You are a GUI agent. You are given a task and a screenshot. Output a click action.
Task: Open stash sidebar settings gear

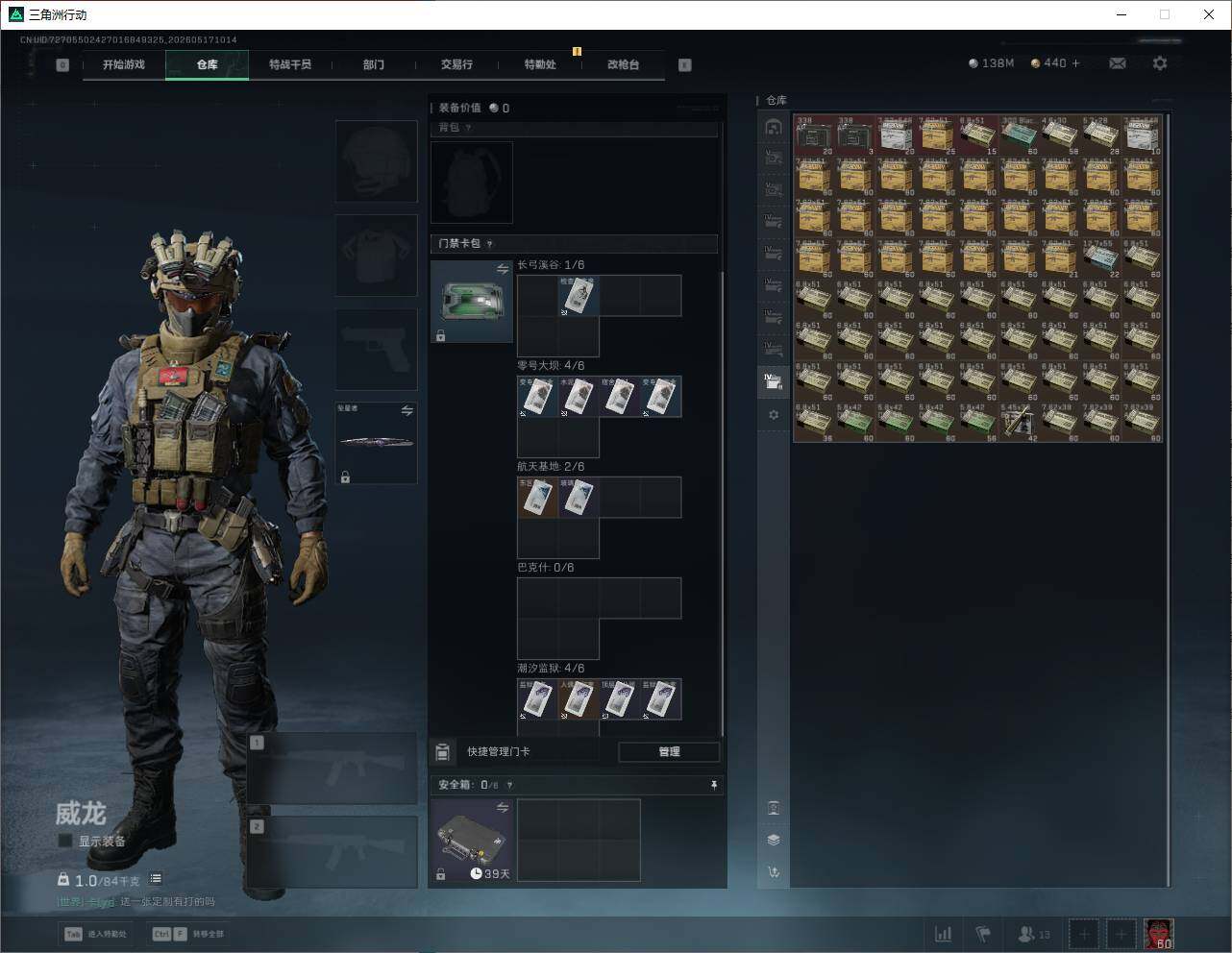[x=774, y=415]
